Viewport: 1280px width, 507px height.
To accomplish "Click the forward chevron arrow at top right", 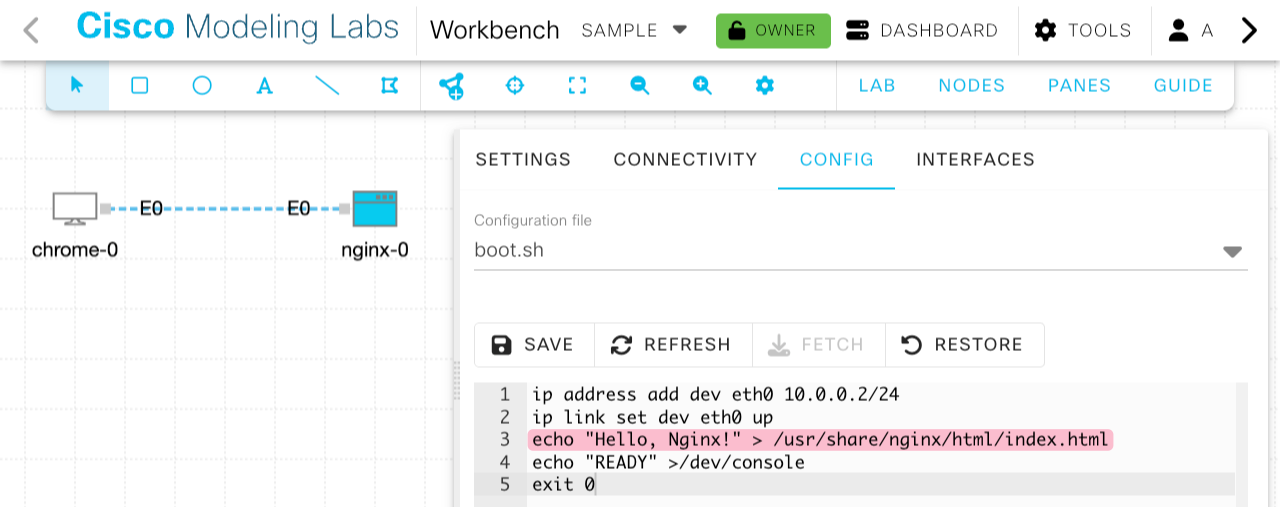I will coord(1249,30).
